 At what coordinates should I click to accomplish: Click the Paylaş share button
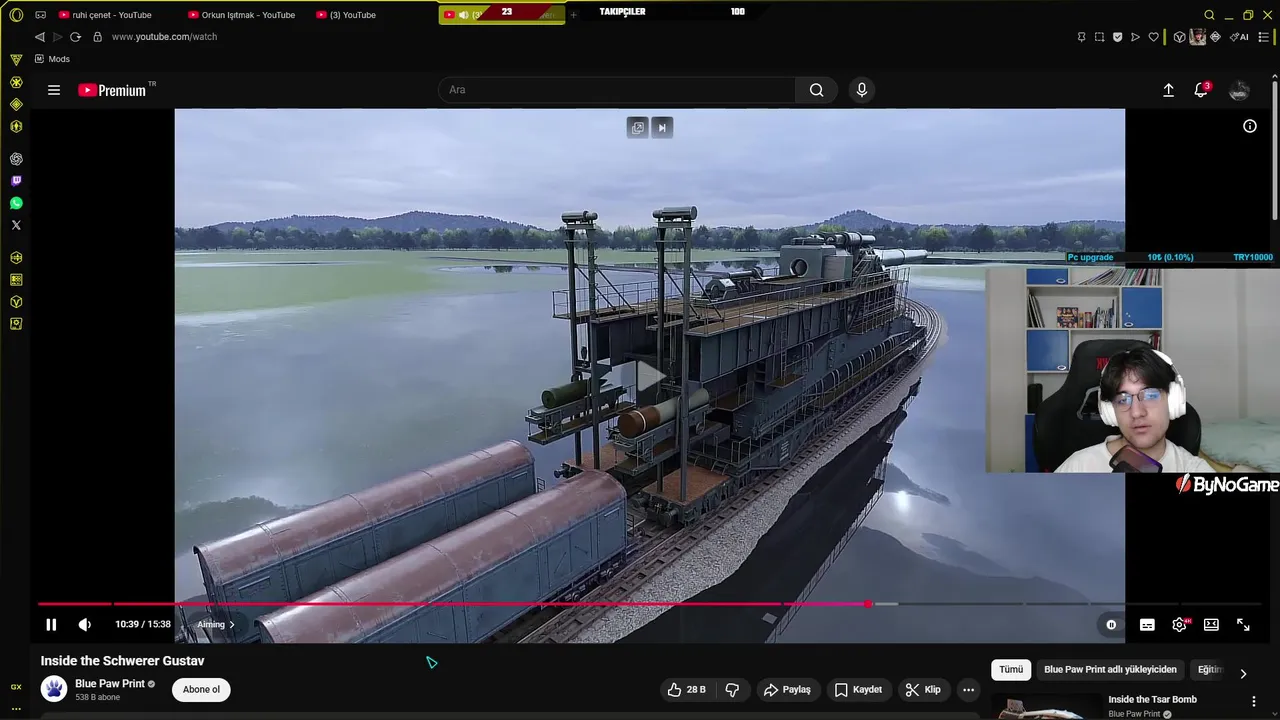click(787, 689)
